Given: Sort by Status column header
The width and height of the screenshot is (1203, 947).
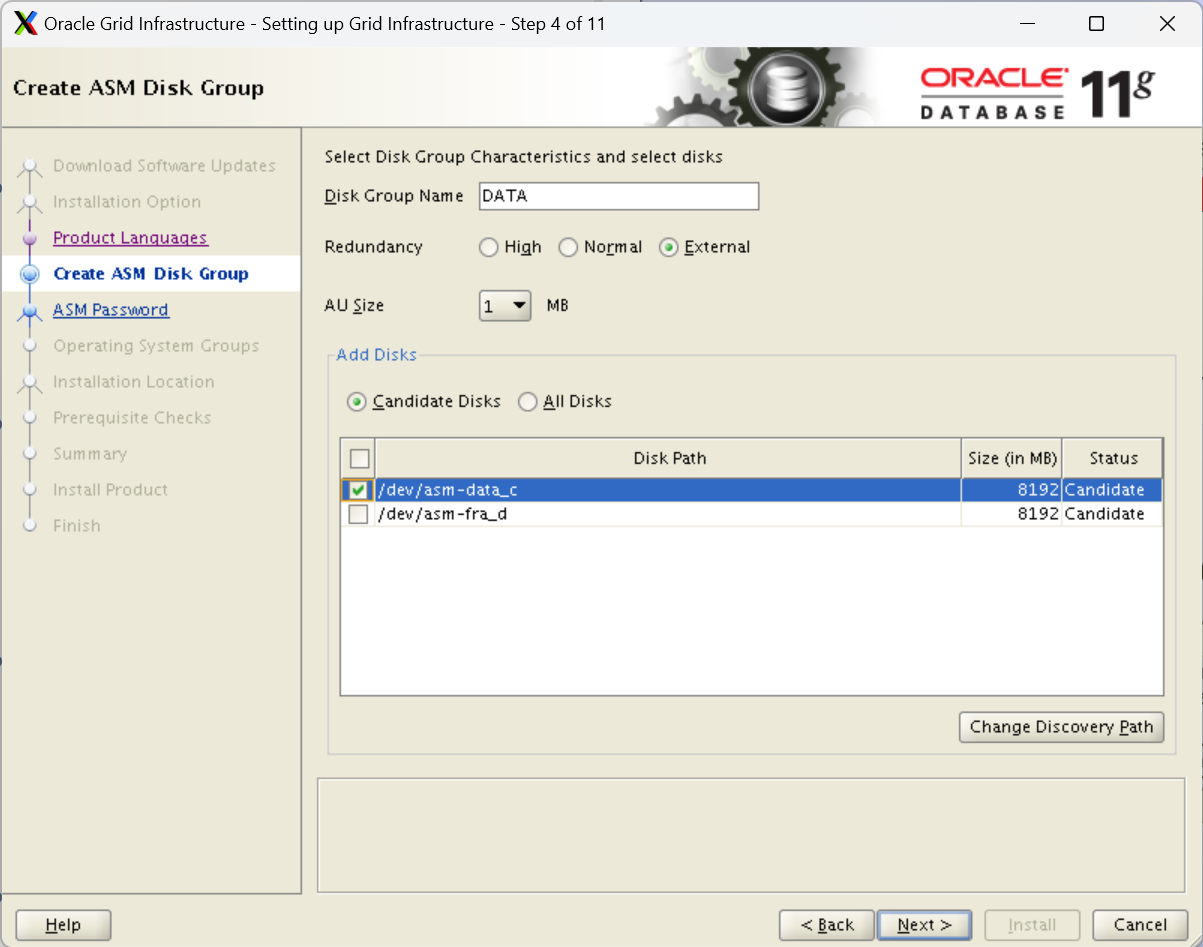Looking at the screenshot, I should point(1113,459).
